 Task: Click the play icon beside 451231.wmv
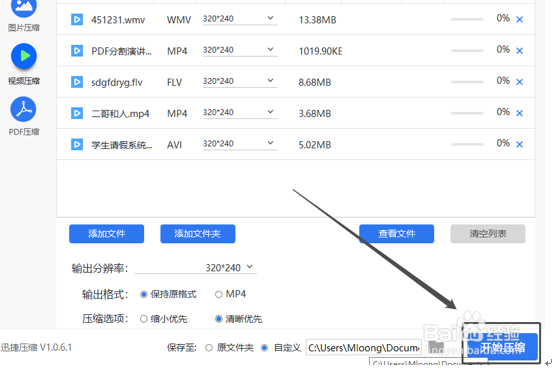(x=77, y=20)
